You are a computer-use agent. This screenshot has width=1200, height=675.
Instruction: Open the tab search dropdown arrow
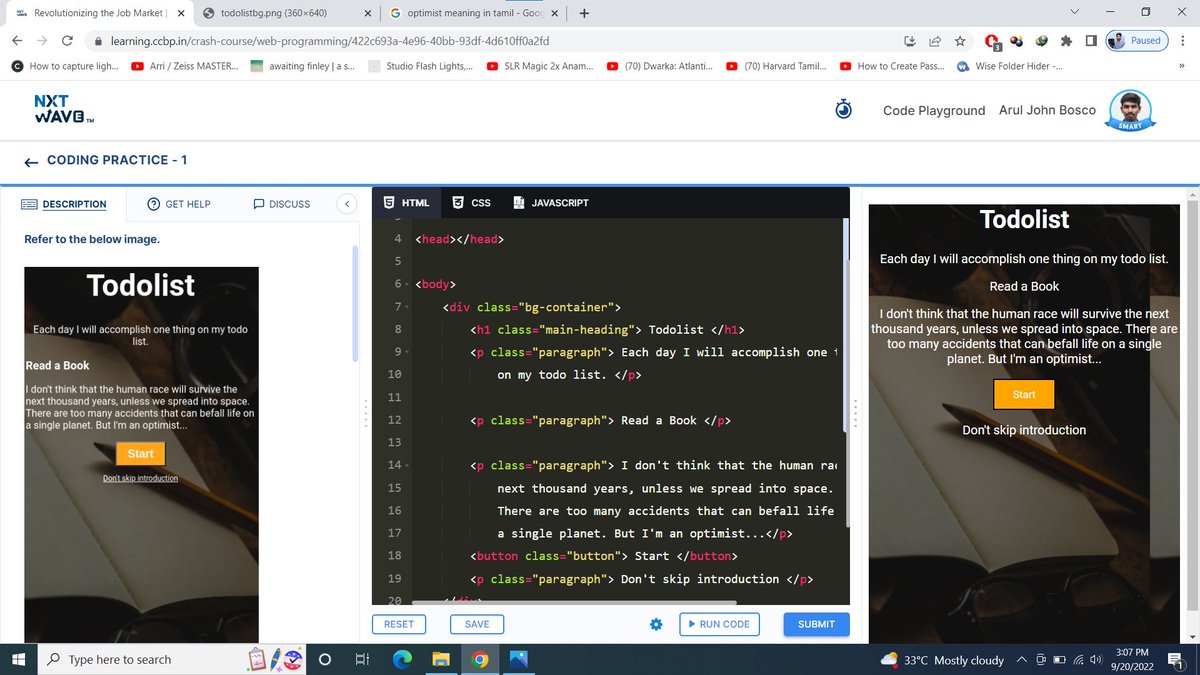coord(1075,14)
